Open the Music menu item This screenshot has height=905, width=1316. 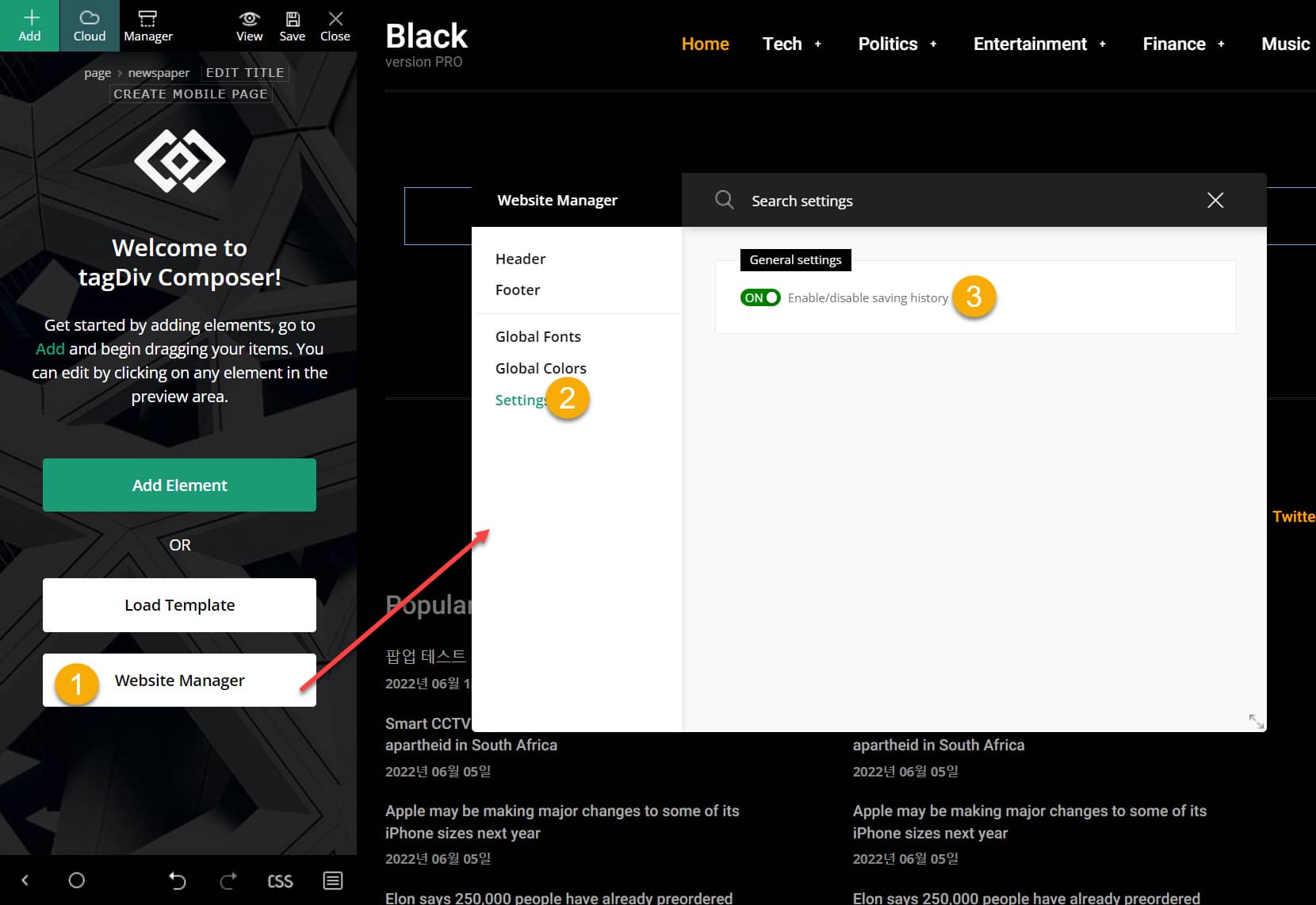click(1285, 44)
